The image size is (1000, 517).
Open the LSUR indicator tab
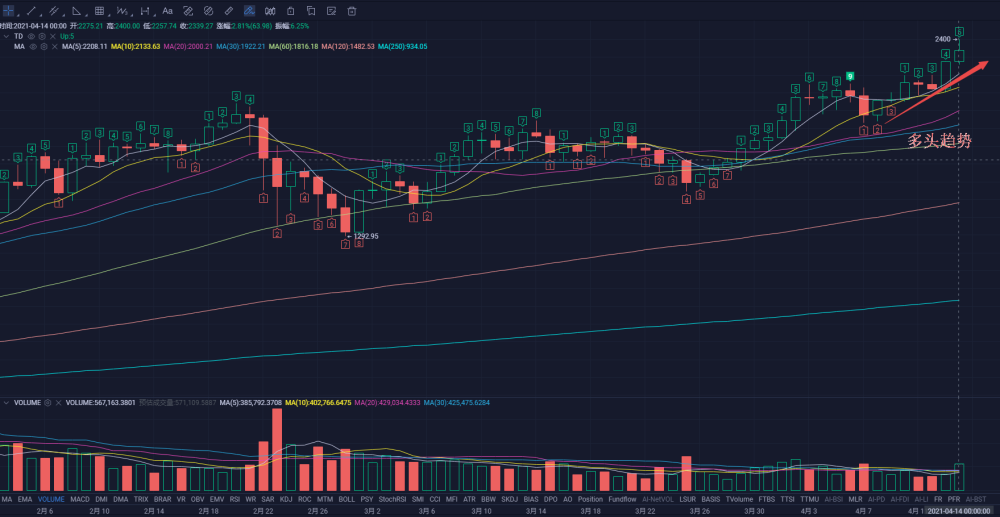pyautogui.click(x=688, y=499)
